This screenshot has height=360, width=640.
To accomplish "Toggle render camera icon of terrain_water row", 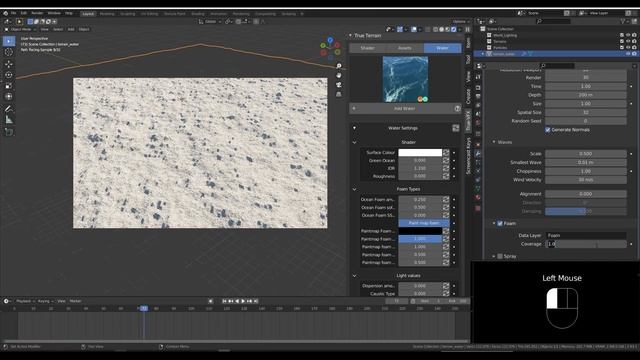I will (x=634, y=54).
